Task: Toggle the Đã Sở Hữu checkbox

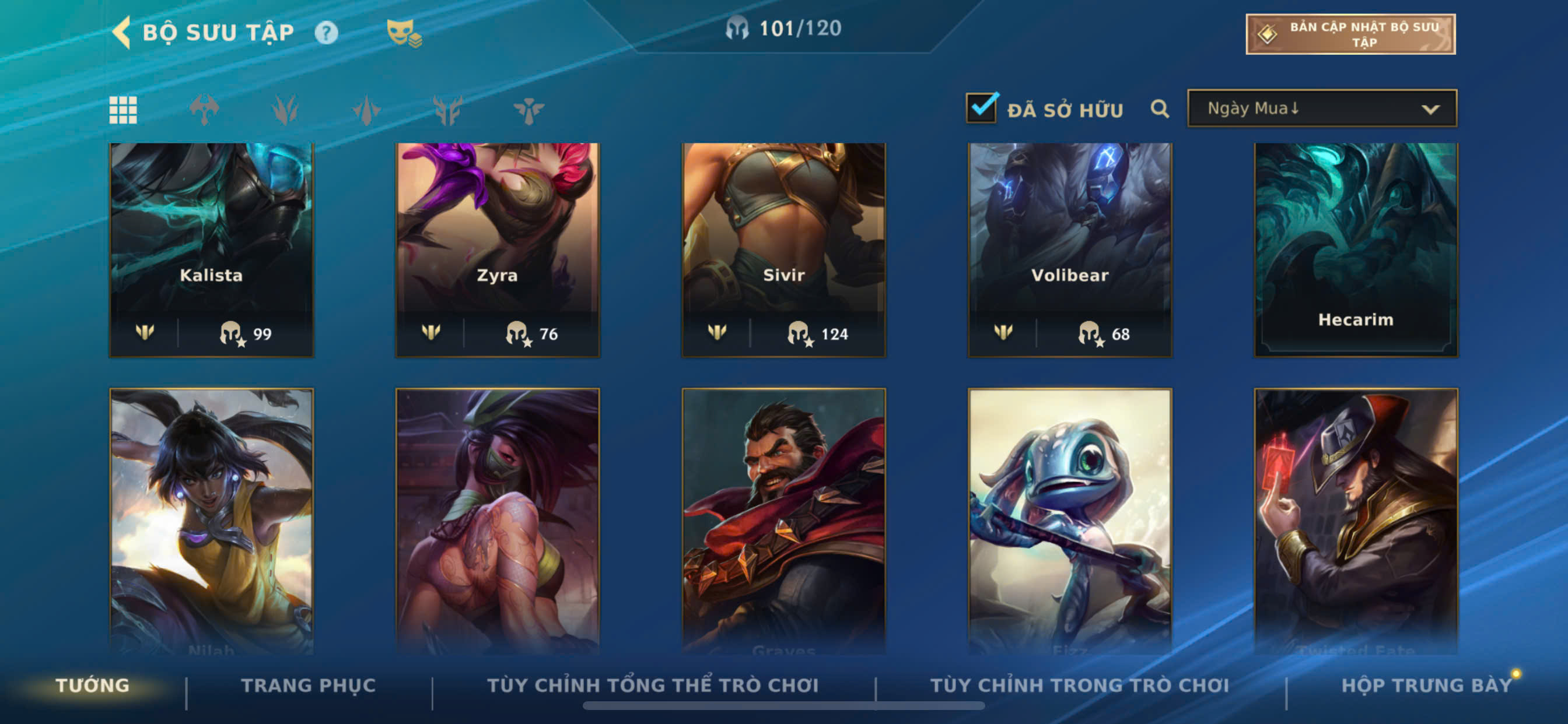Action: [982, 108]
